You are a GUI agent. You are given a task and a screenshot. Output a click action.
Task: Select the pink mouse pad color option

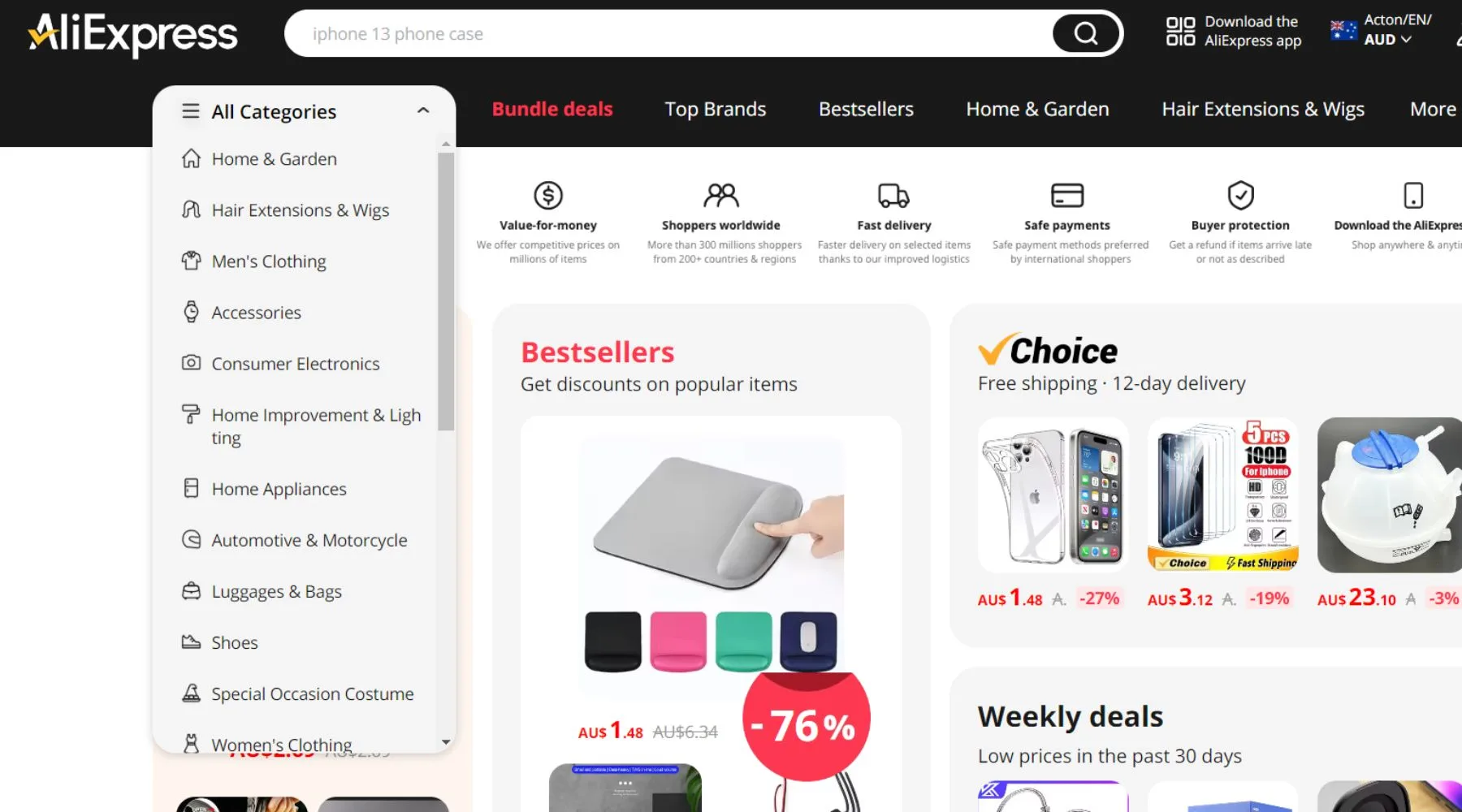tap(678, 641)
